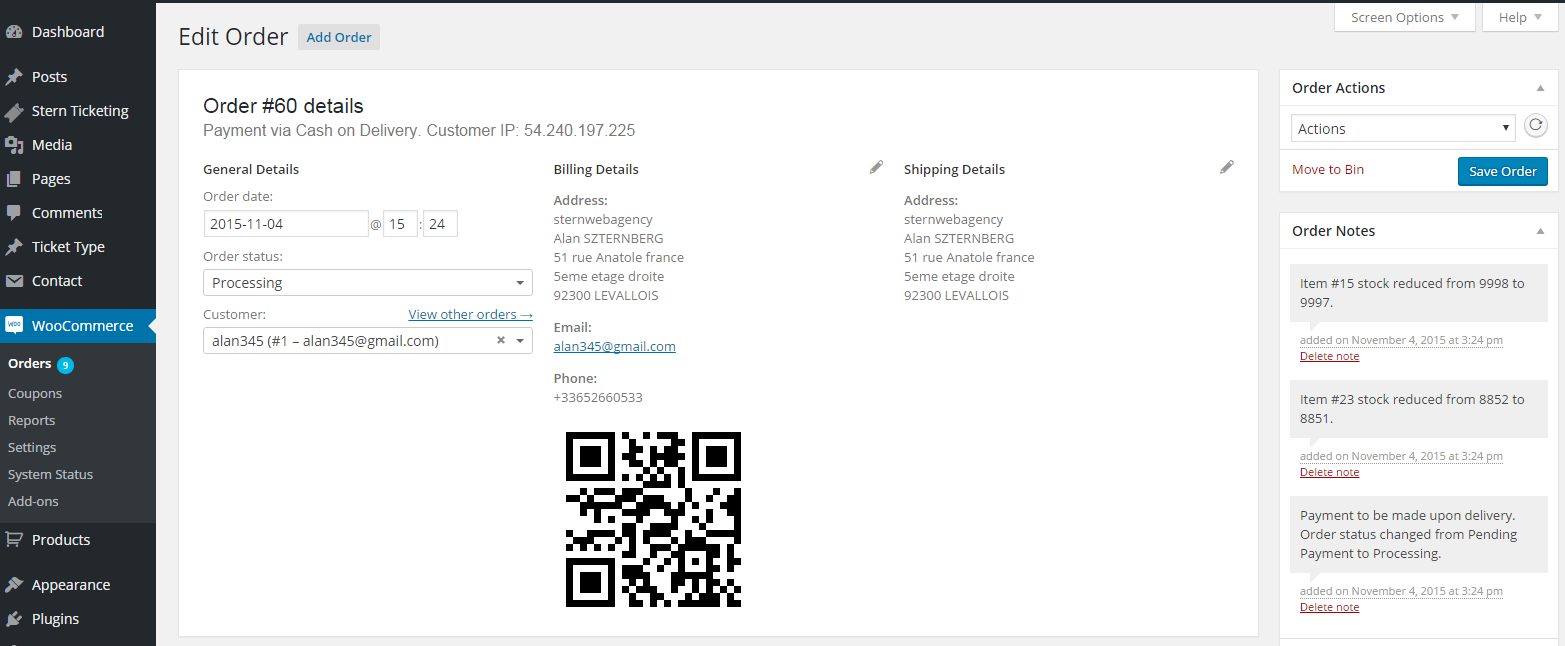Viewport: 1565px width, 646px height.
Task: Click the WooCommerce logo icon
Action: point(14,325)
